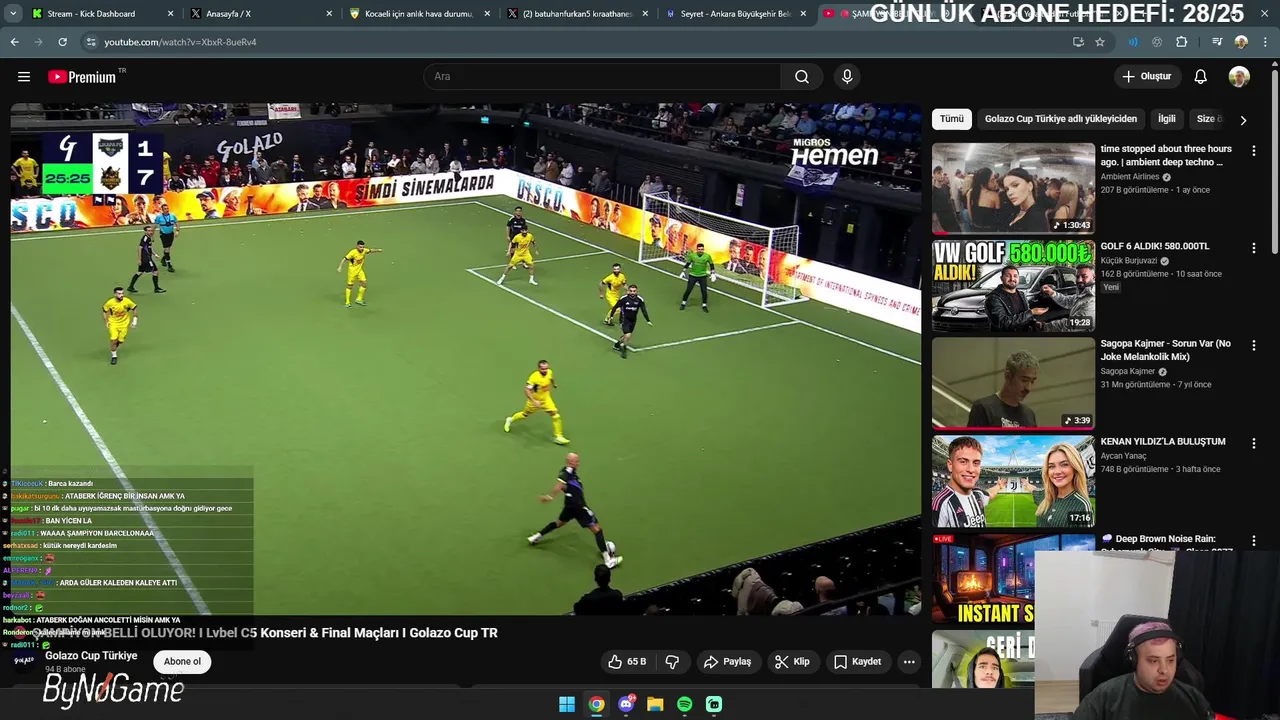Click the Paylaş share button
1280x720 pixels.
coord(727,662)
